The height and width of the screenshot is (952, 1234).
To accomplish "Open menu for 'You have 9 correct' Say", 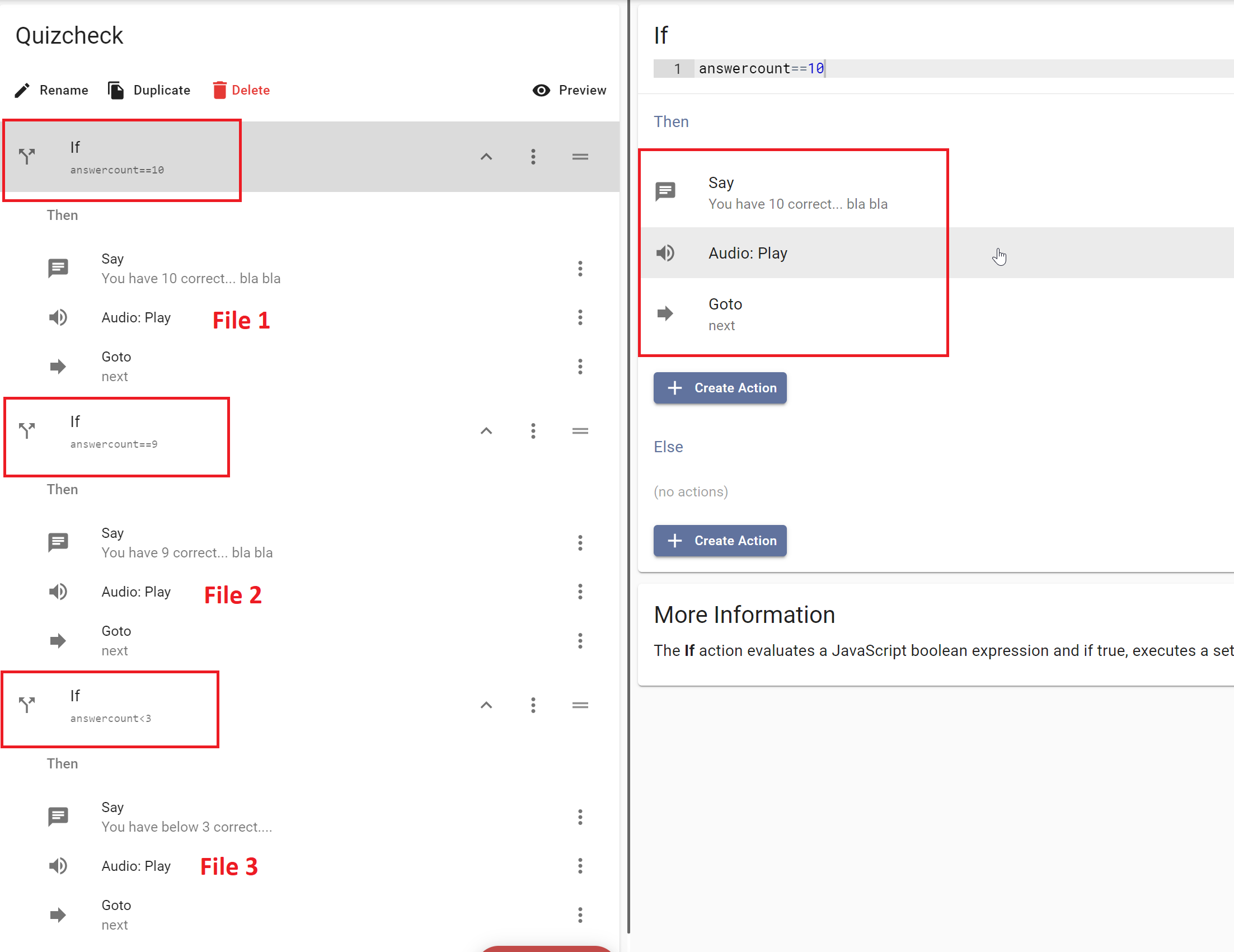I will [x=580, y=543].
